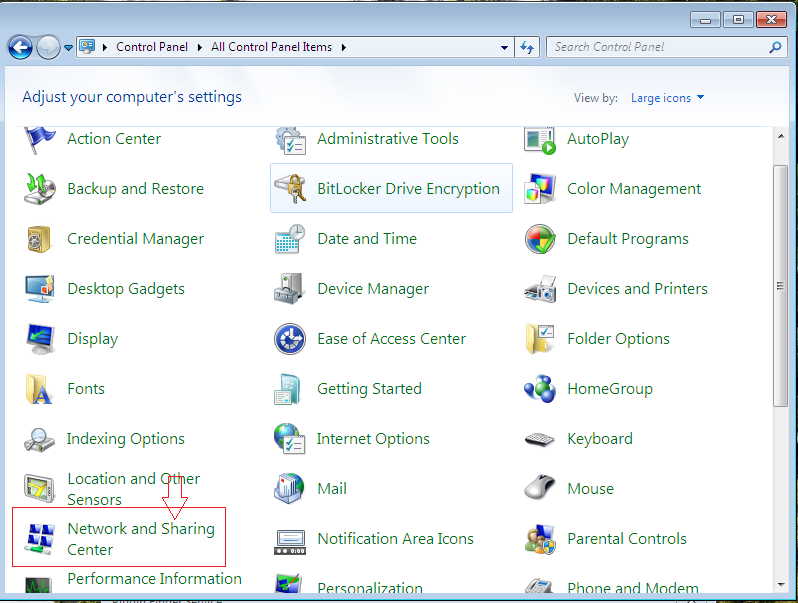798x603 pixels.
Task: Open the Display monitor icon
Action: pyautogui.click(x=39, y=338)
